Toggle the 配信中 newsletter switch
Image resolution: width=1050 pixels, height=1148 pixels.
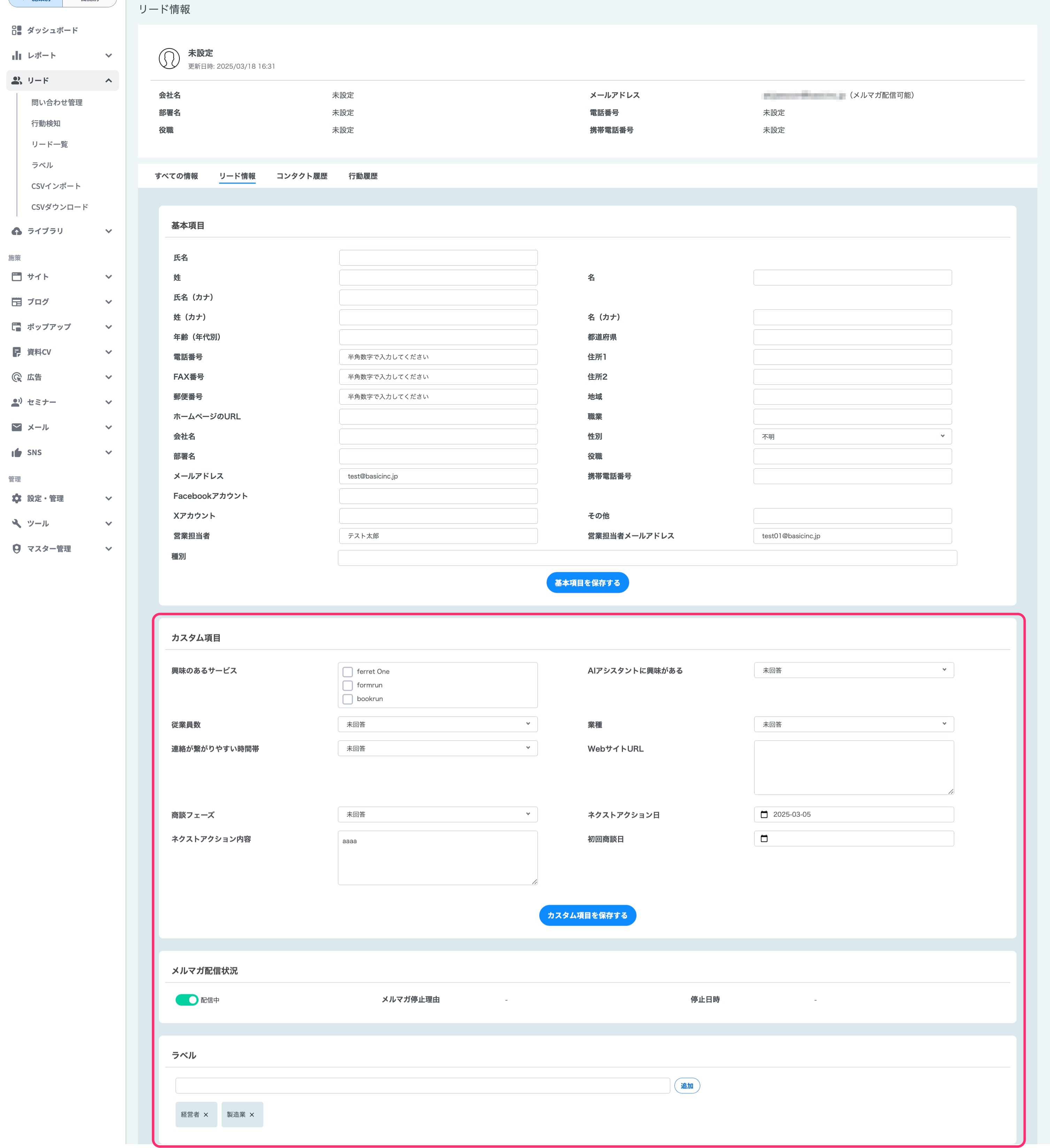[x=187, y=1000]
